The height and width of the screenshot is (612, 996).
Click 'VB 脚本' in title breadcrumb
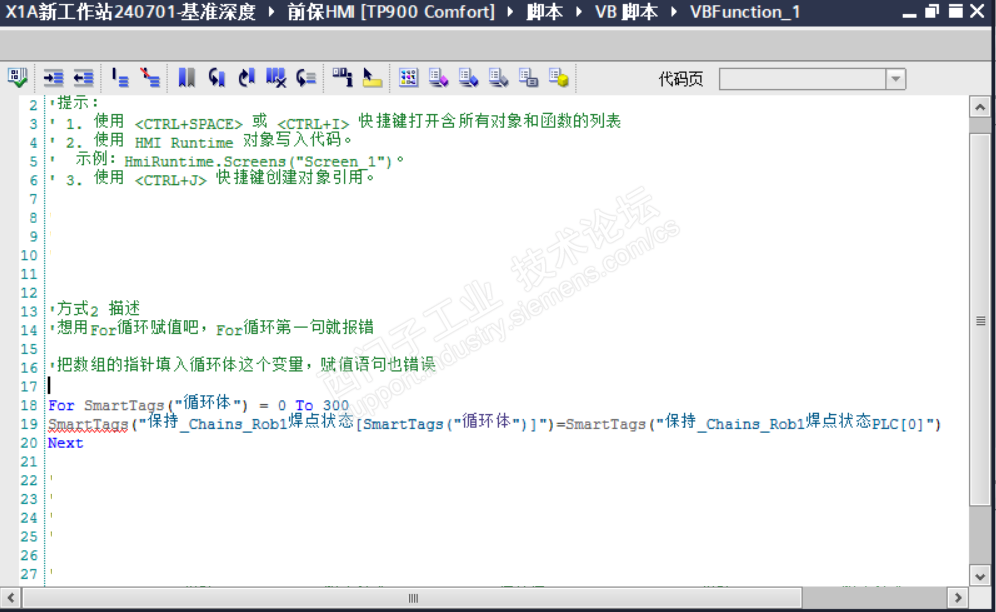(x=626, y=12)
